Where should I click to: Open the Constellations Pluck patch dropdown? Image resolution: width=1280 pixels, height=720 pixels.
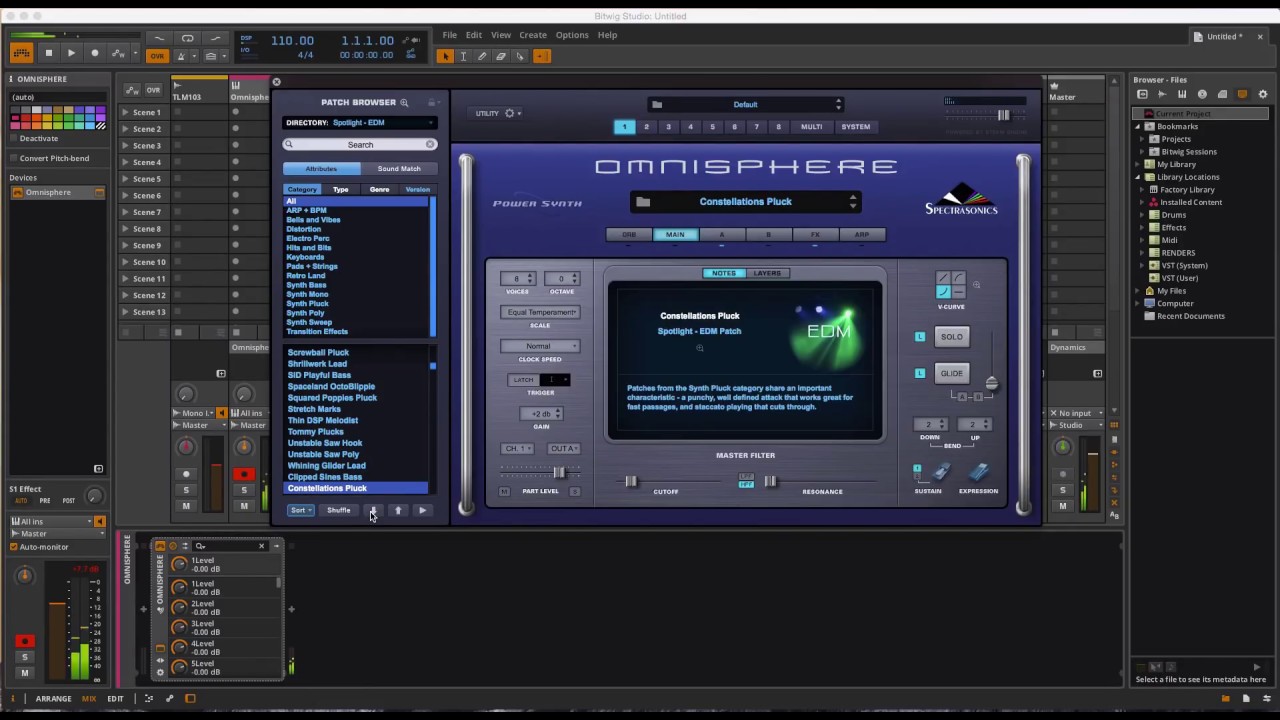[x=745, y=202]
